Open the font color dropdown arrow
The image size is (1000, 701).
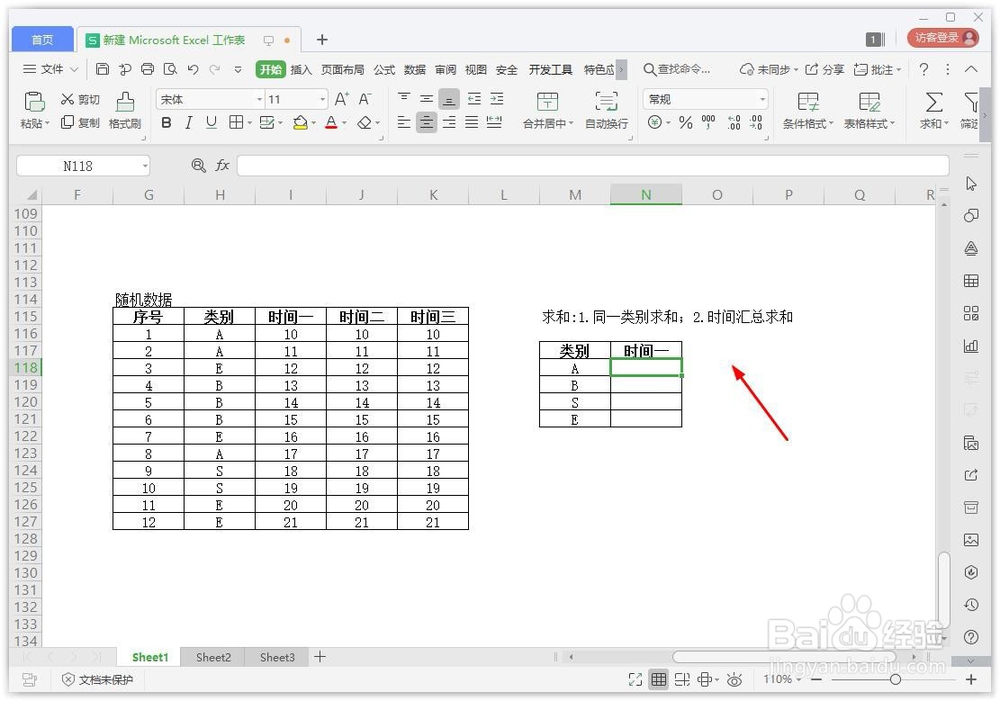click(x=344, y=123)
